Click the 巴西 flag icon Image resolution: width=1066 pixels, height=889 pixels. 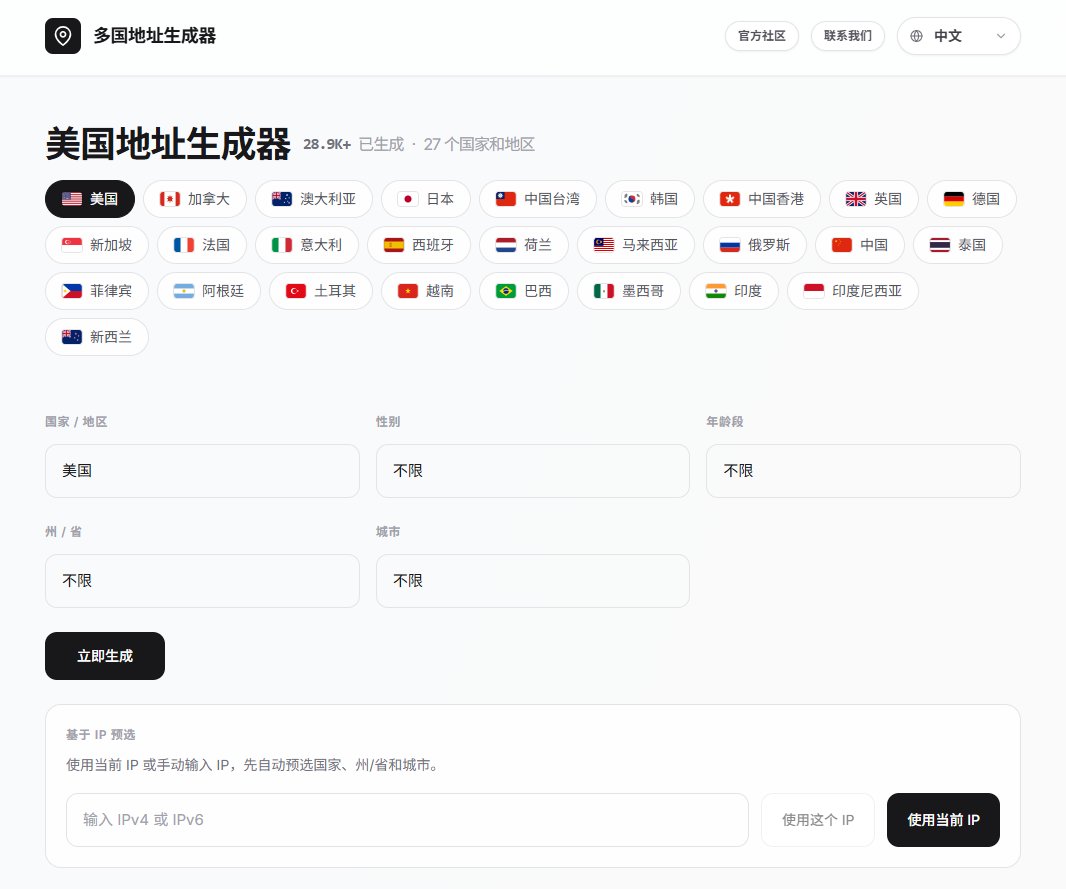click(505, 291)
